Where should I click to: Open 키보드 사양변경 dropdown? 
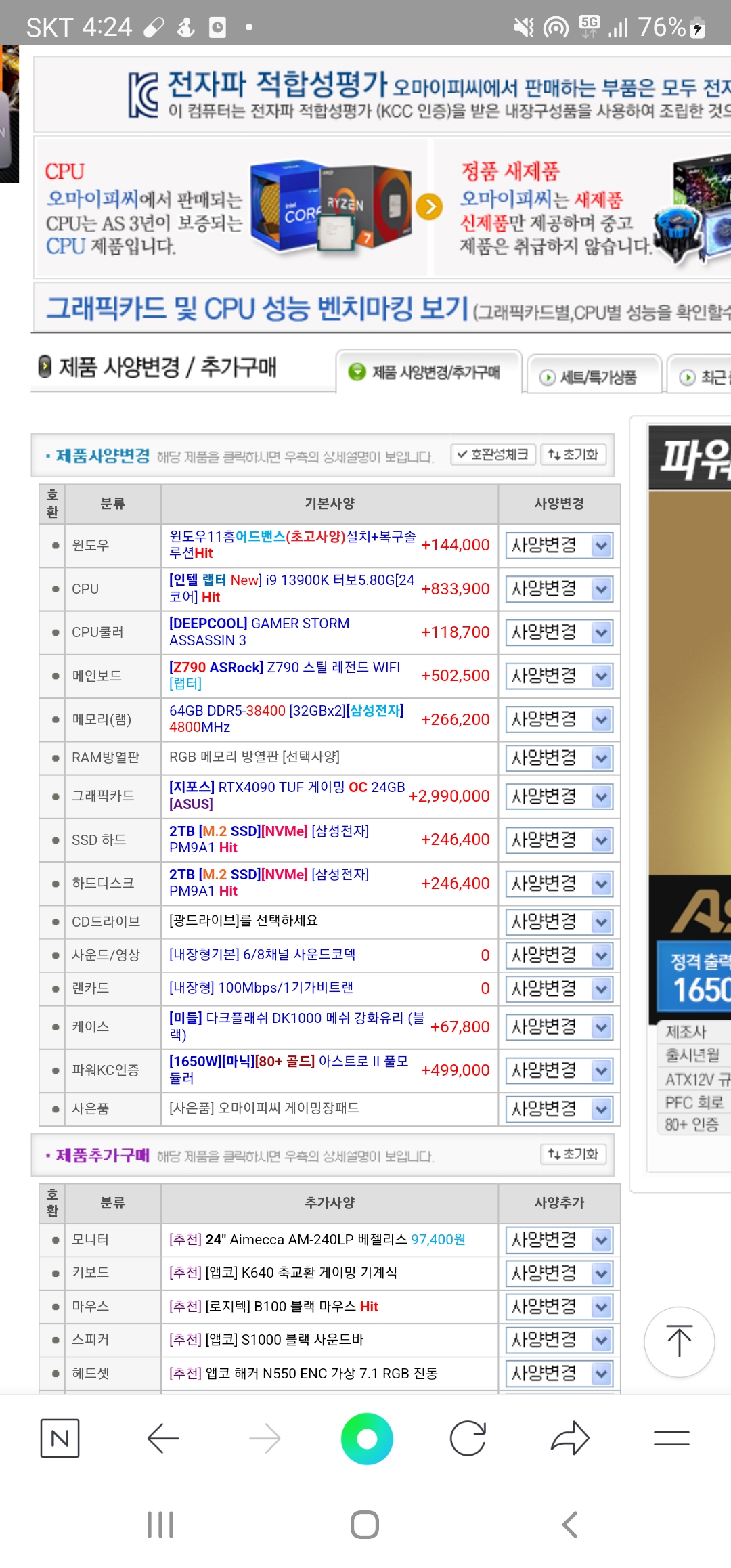coord(559,1273)
